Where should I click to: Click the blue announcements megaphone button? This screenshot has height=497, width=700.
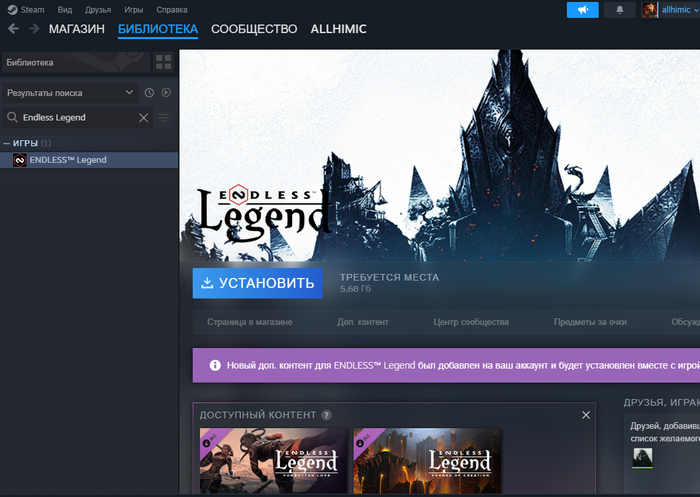point(583,9)
